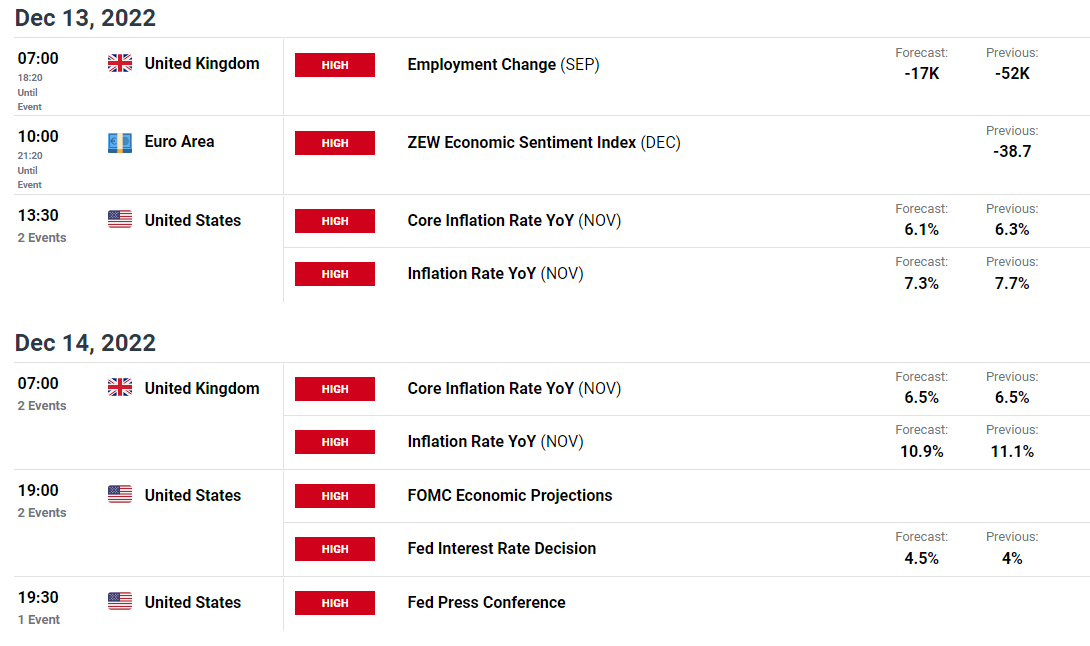Image resolution: width=1090 pixels, height=646 pixels.
Task: Open the Fed Press Conference event
Action: pyautogui.click(x=486, y=603)
